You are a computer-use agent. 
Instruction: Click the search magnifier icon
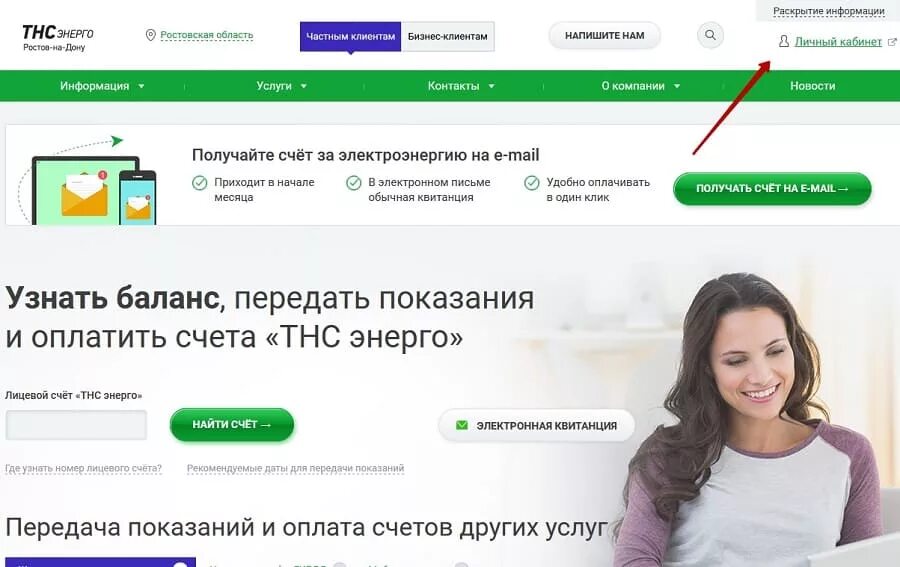click(710, 35)
